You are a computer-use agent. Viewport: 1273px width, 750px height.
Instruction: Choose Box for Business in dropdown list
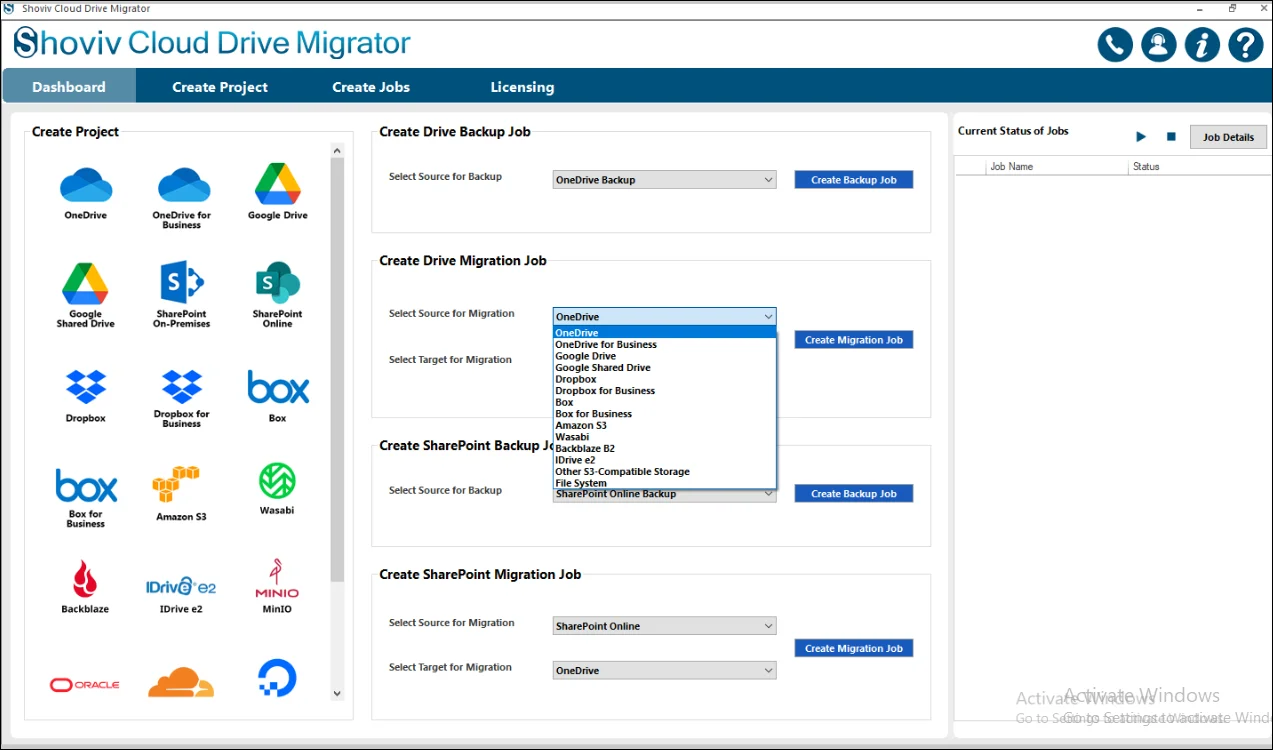tap(665, 414)
